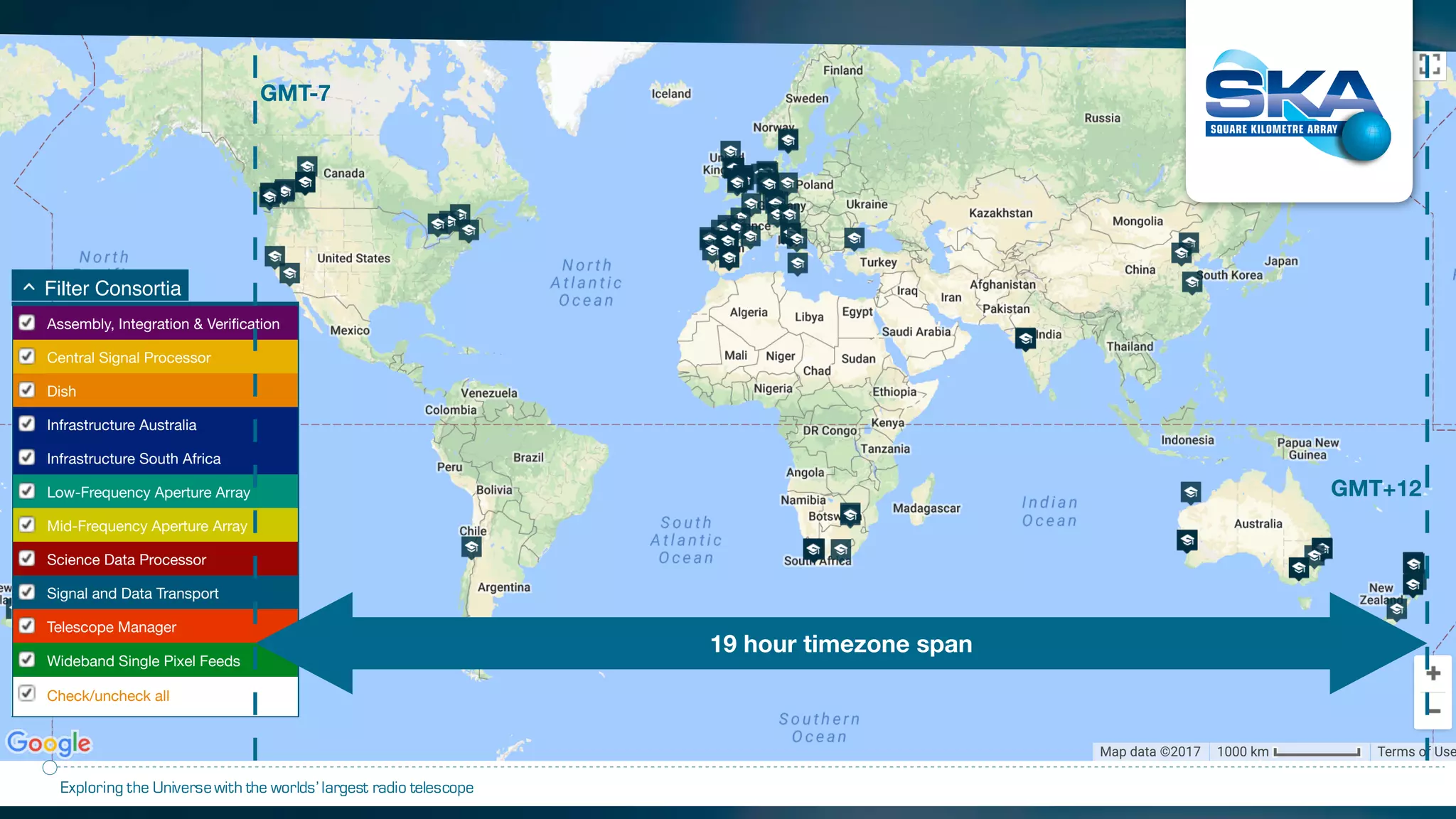Collapse the Filter Consortia panel
Image resolution: width=1456 pixels, height=819 pixels.
29,287
